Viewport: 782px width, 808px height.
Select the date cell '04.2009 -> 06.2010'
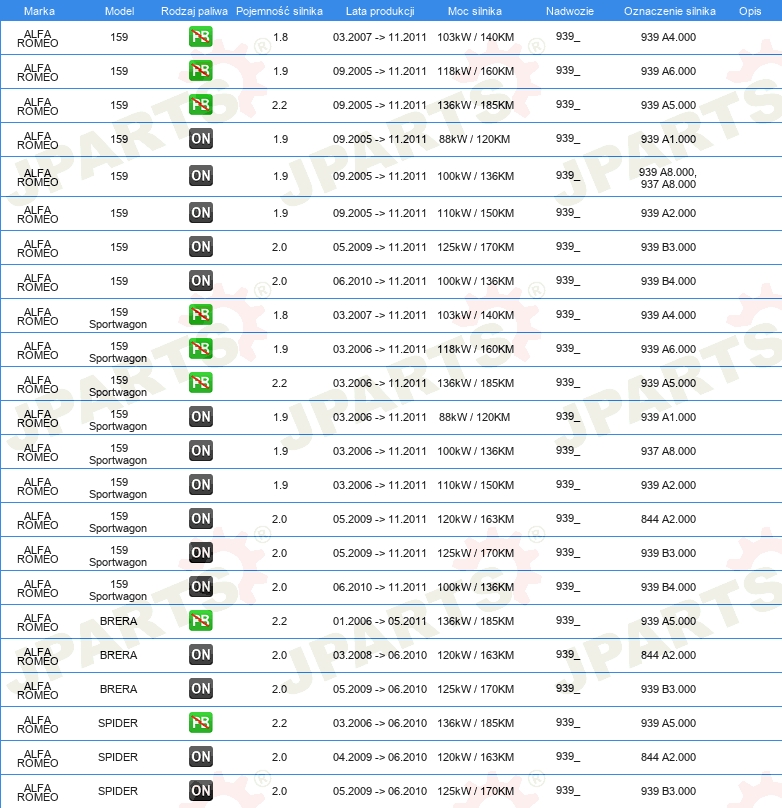tap(380, 757)
